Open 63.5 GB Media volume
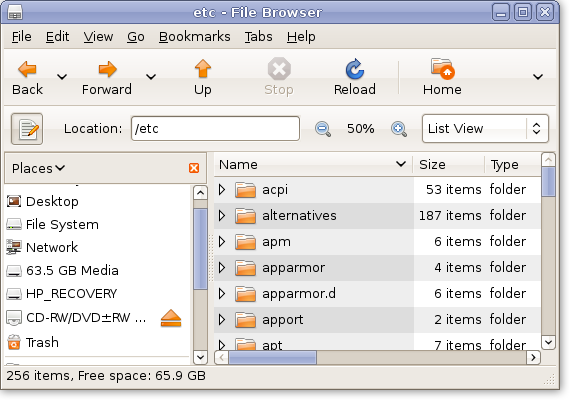The height and width of the screenshot is (400, 570). (x=63, y=271)
